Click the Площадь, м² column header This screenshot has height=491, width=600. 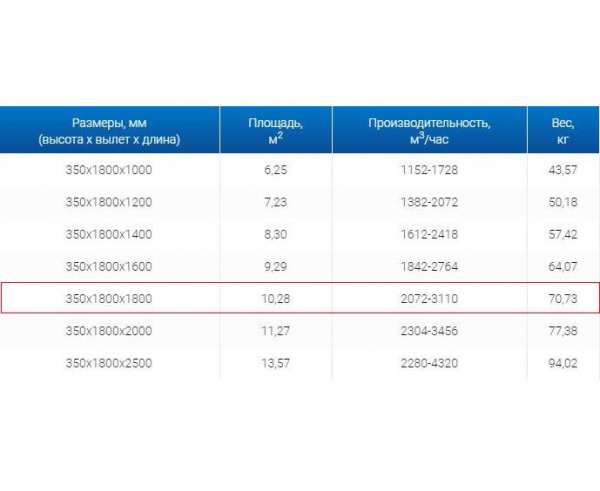click(276, 130)
